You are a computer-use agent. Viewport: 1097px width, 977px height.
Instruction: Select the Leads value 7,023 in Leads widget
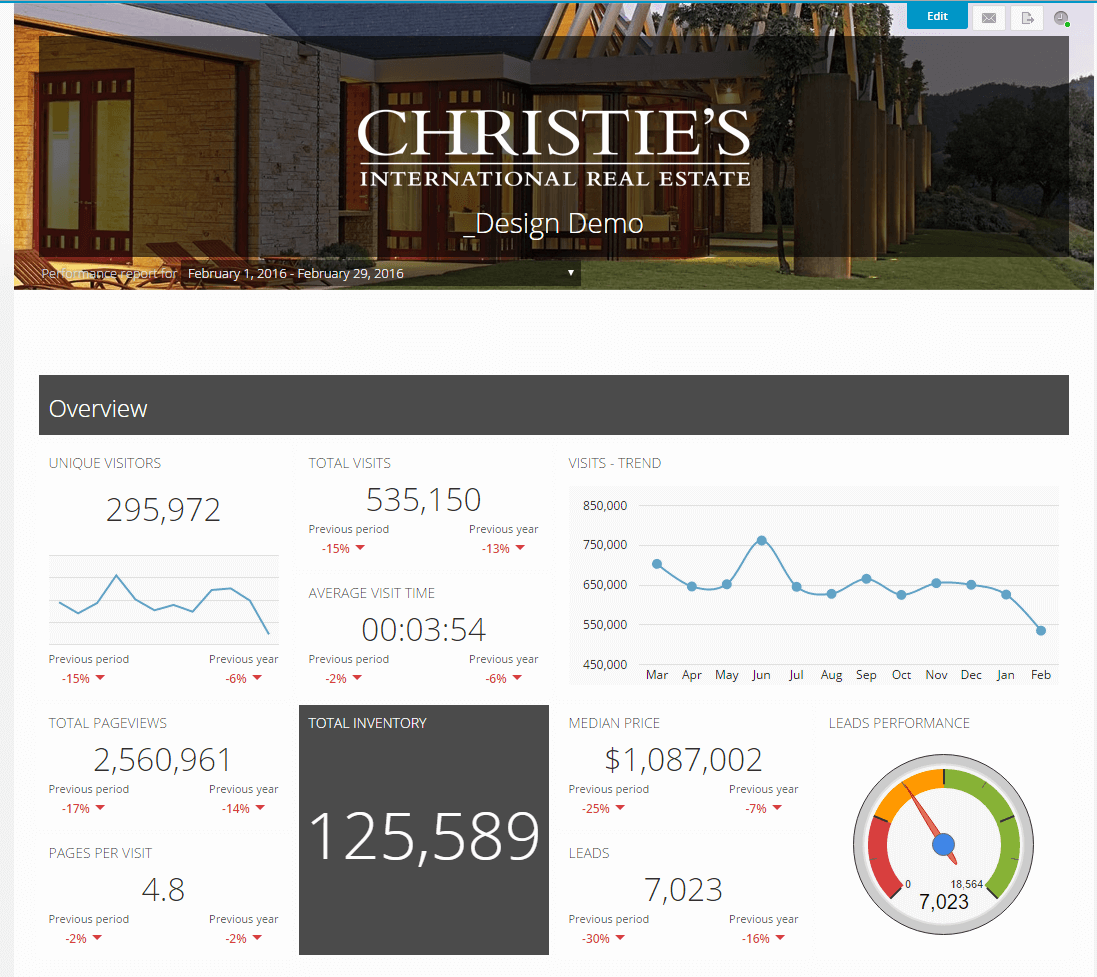pos(683,890)
